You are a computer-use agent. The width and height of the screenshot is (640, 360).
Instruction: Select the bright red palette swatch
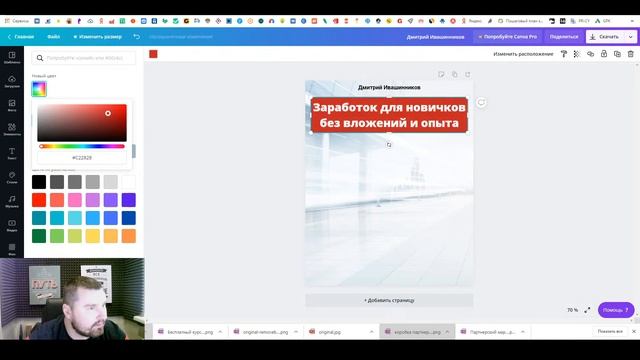(39, 200)
